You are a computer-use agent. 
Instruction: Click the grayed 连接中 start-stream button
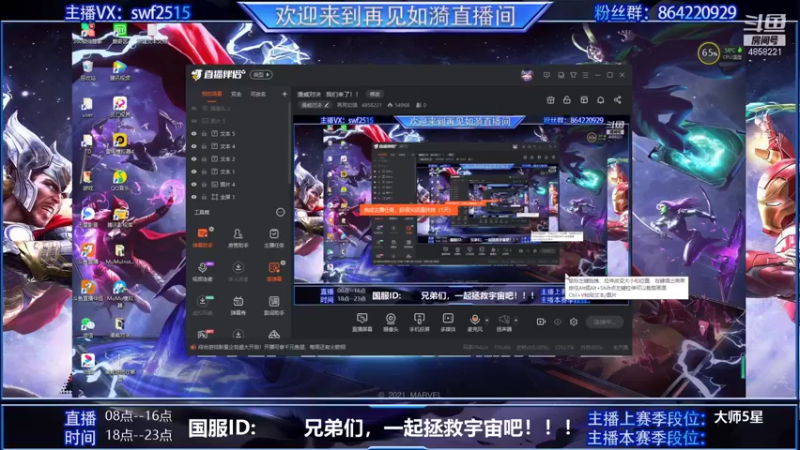point(604,322)
